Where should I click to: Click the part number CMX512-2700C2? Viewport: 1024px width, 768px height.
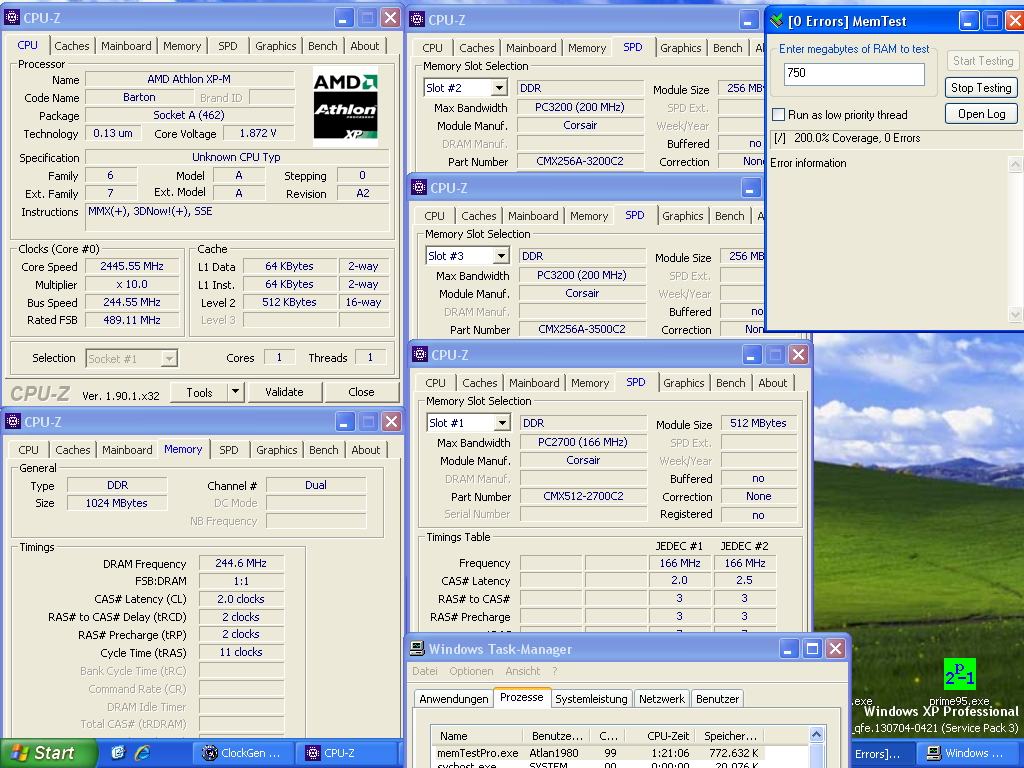(x=583, y=496)
